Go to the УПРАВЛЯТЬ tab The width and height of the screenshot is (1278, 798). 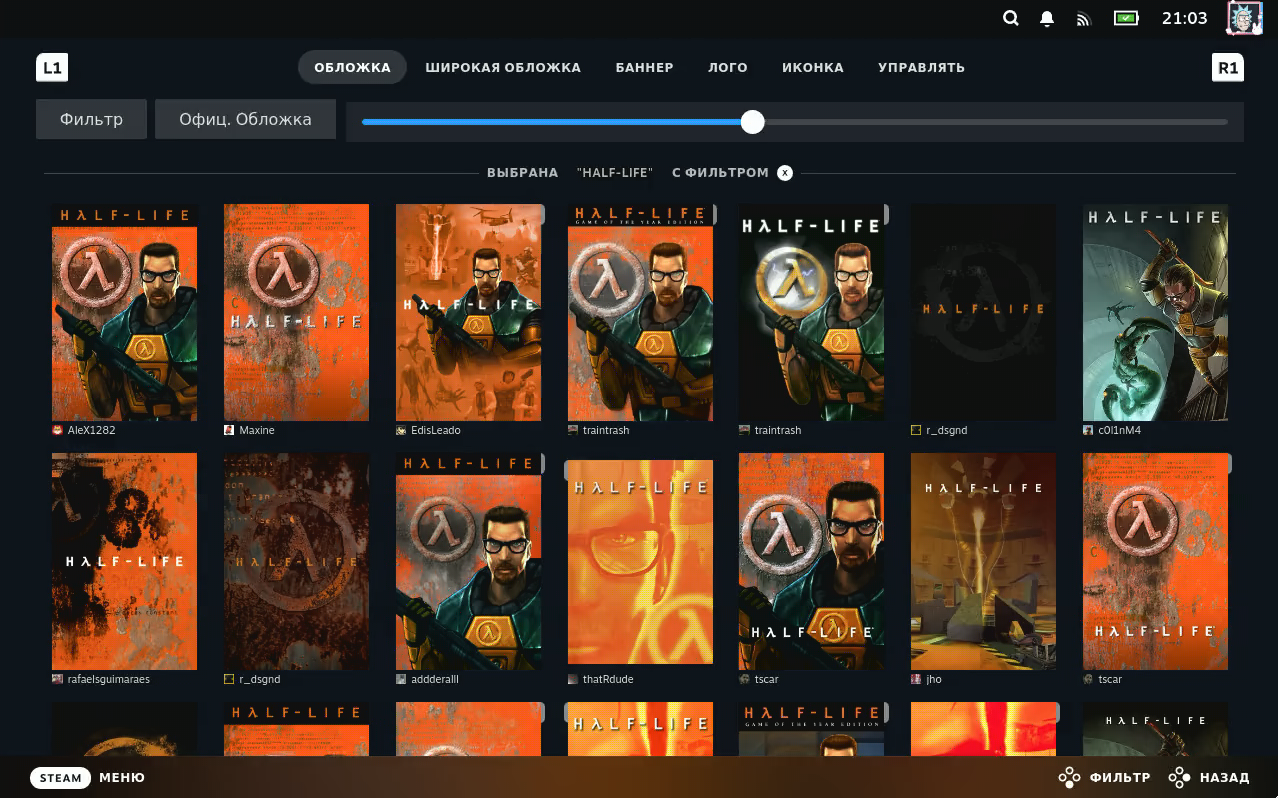(x=921, y=68)
